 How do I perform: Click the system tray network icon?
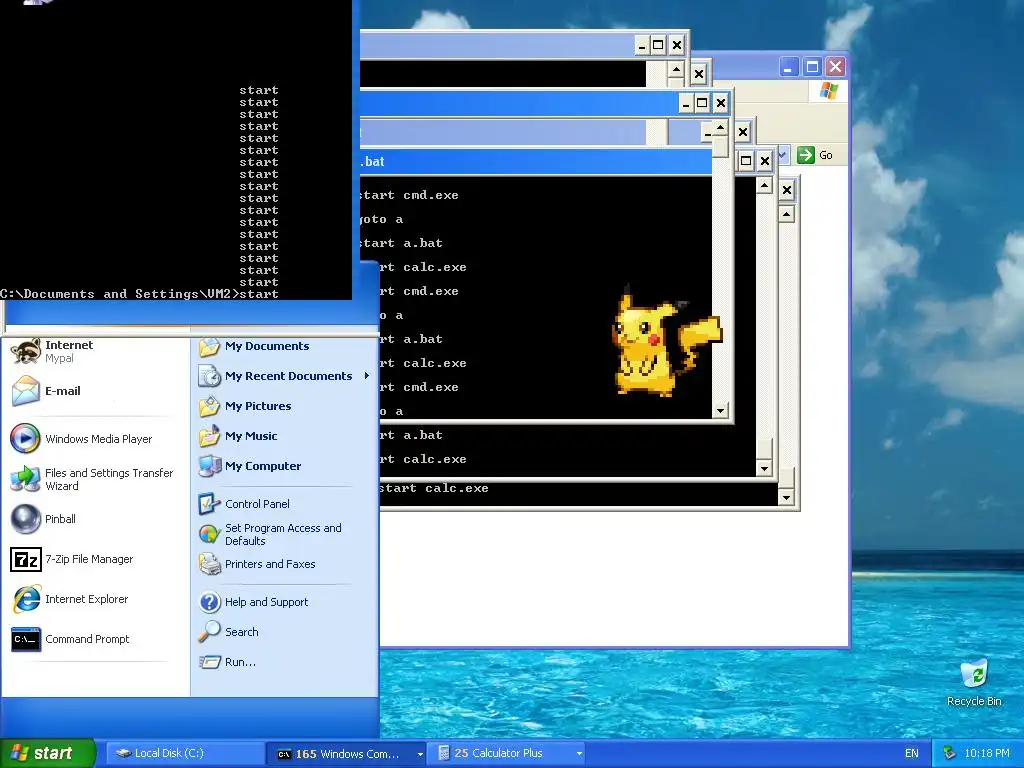pyautogui.click(x=950, y=753)
